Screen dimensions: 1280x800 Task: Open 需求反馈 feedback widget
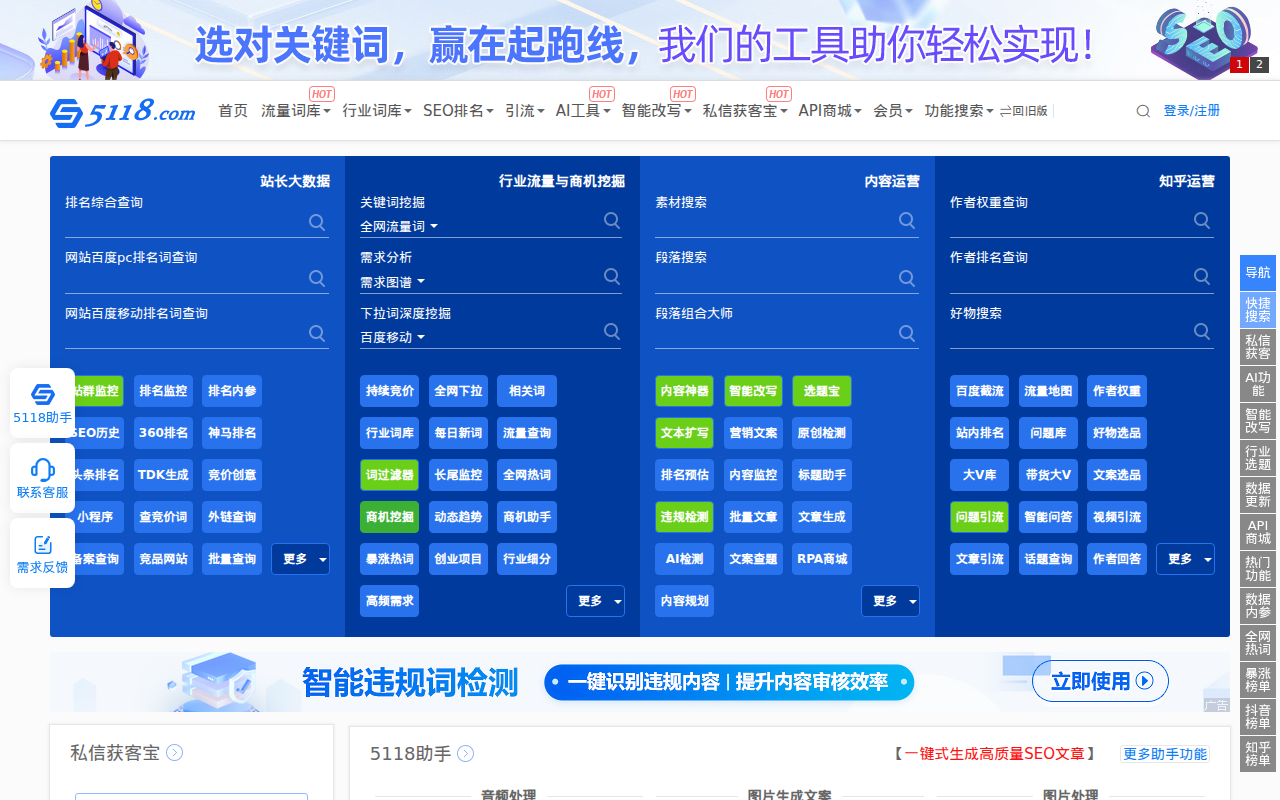coord(42,553)
